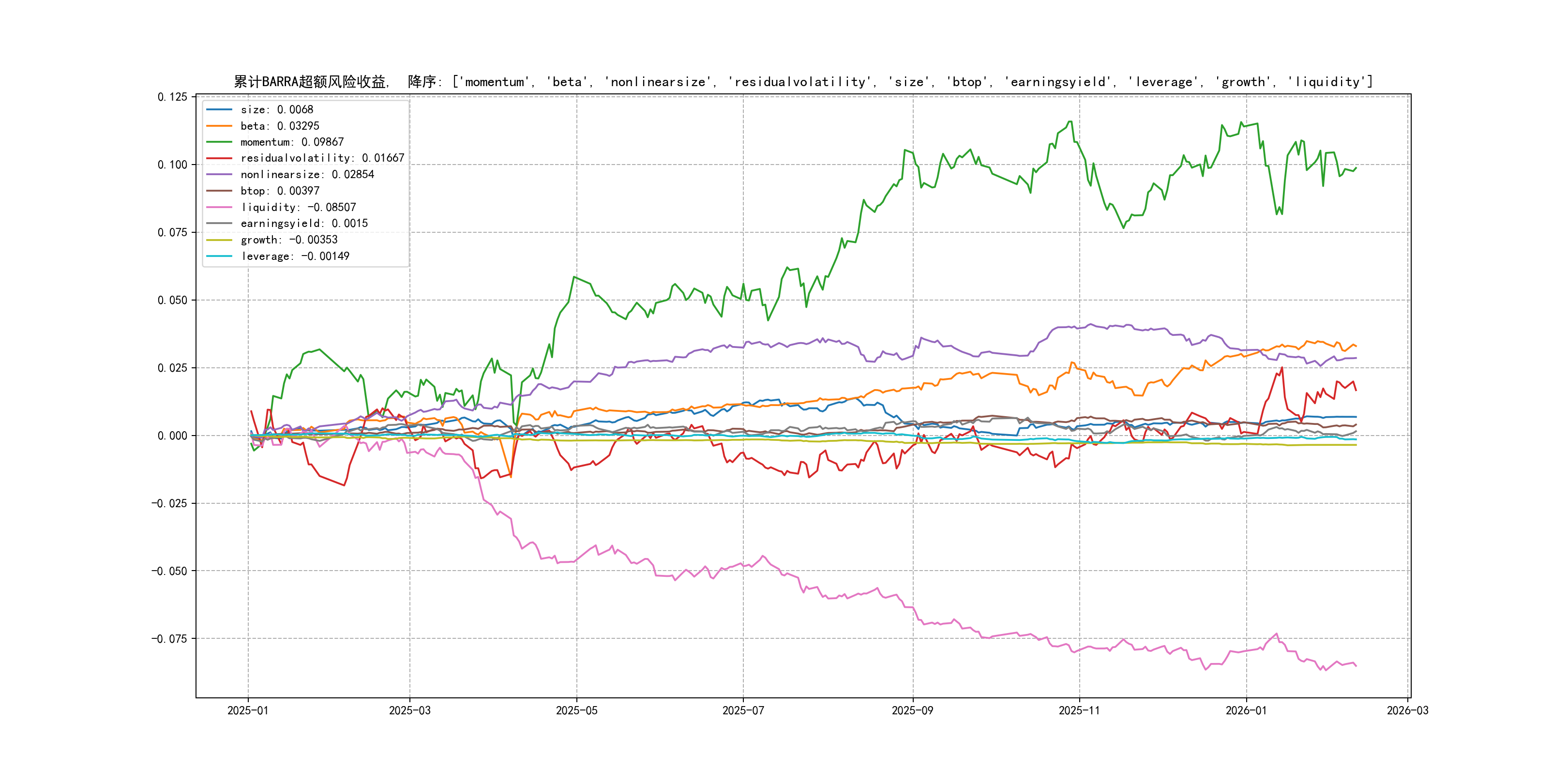Click the 'momentum: 0.09867' legend text
Image resolution: width=1568 pixels, height=784 pixels.
pyautogui.click(x=291, y=142)
